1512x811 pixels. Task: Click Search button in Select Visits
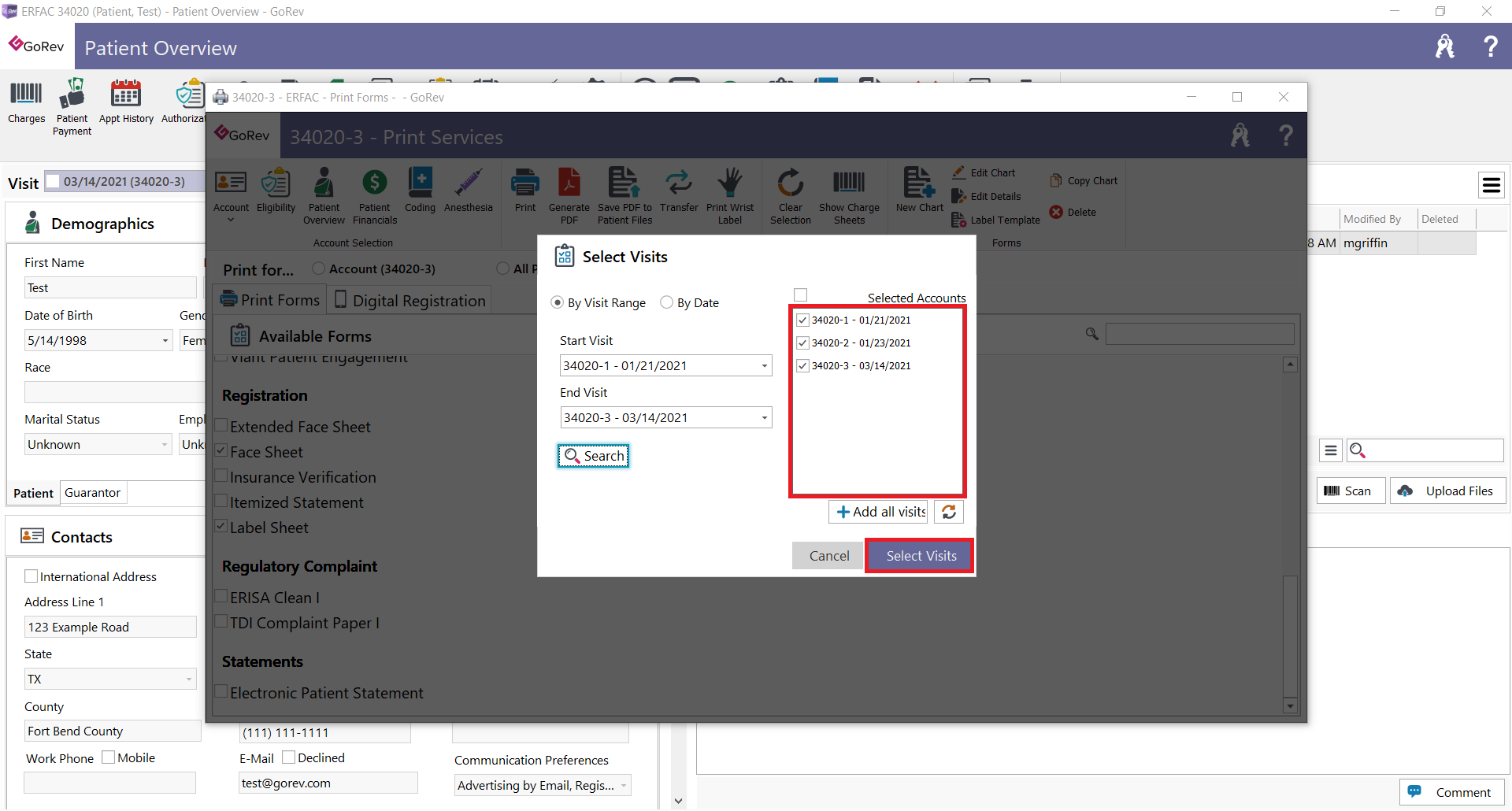click(594, 456)
